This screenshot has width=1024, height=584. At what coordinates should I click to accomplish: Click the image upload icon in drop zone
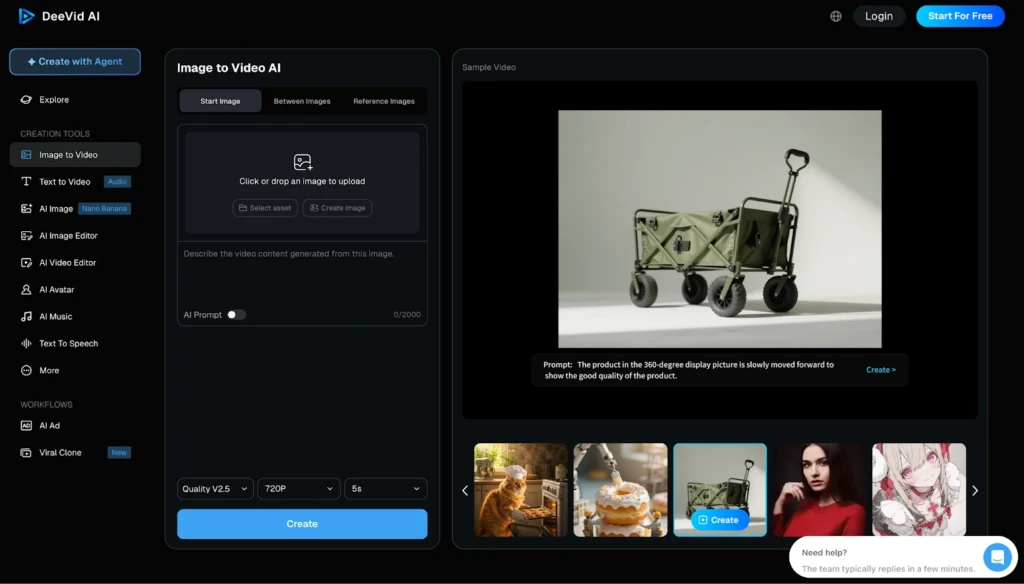click(302, 161)
